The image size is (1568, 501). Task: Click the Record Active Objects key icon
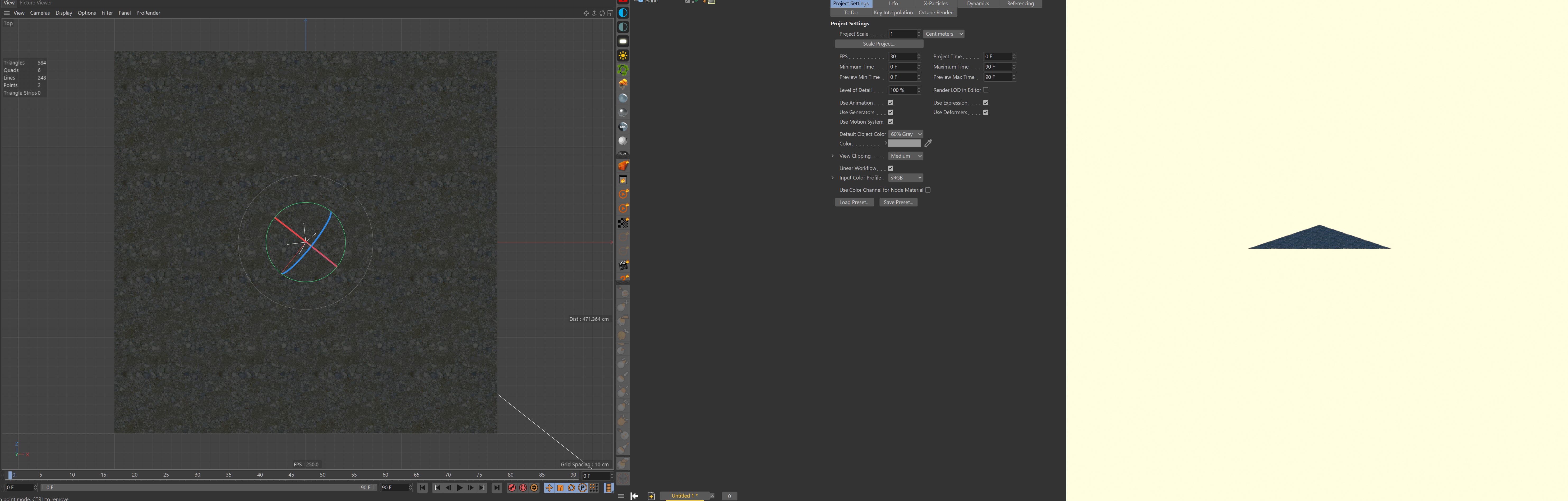pos(512,488)
